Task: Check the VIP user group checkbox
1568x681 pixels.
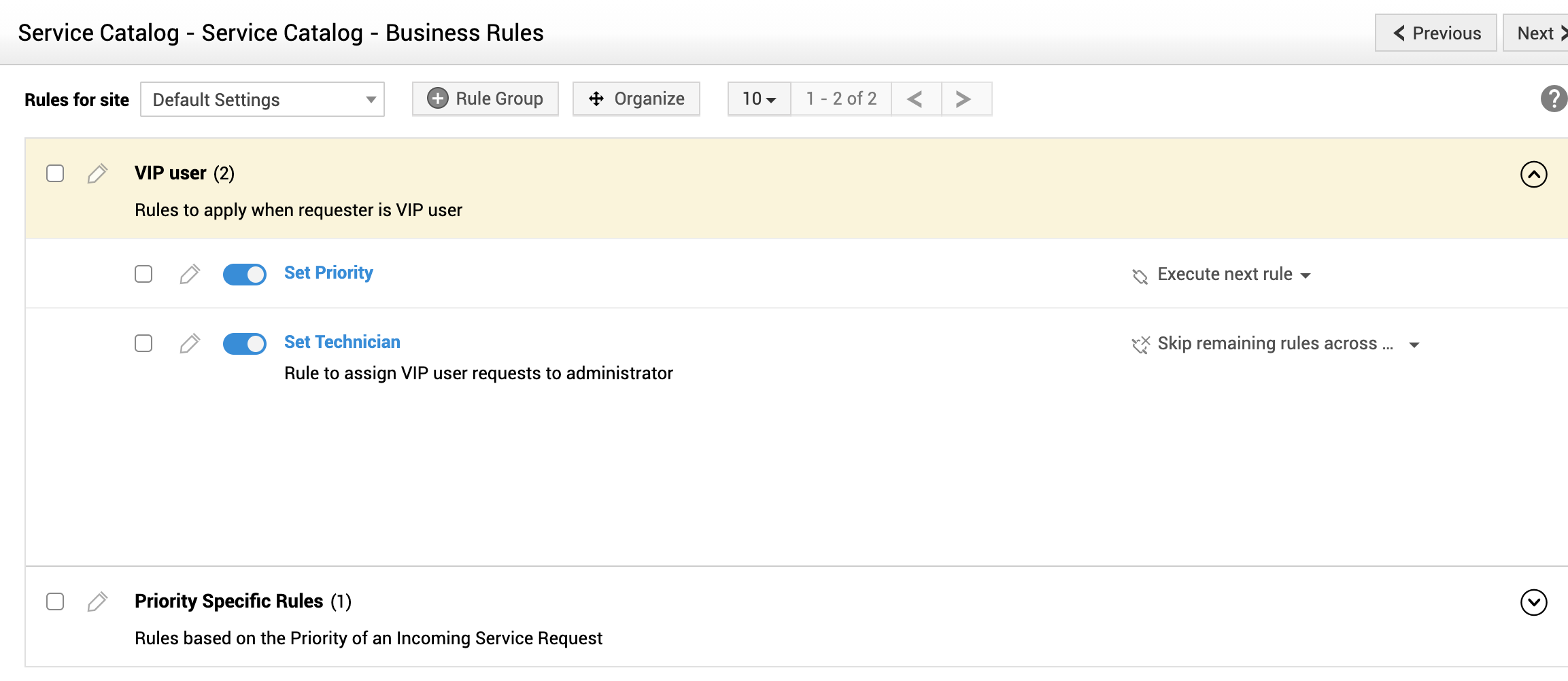Action: (x=54, y=173)
